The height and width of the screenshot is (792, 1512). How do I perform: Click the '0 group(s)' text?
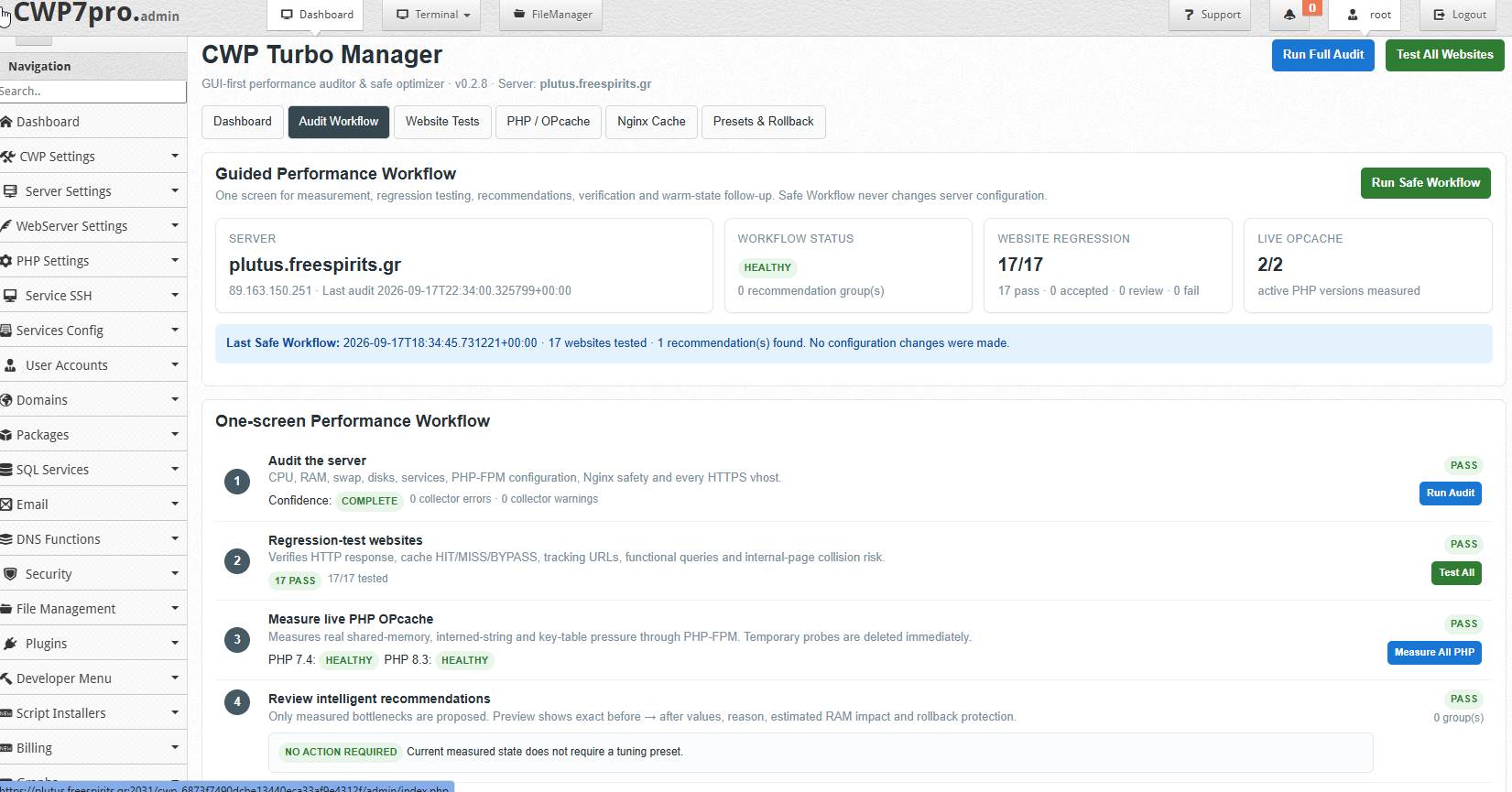(x=1458, y=718)
